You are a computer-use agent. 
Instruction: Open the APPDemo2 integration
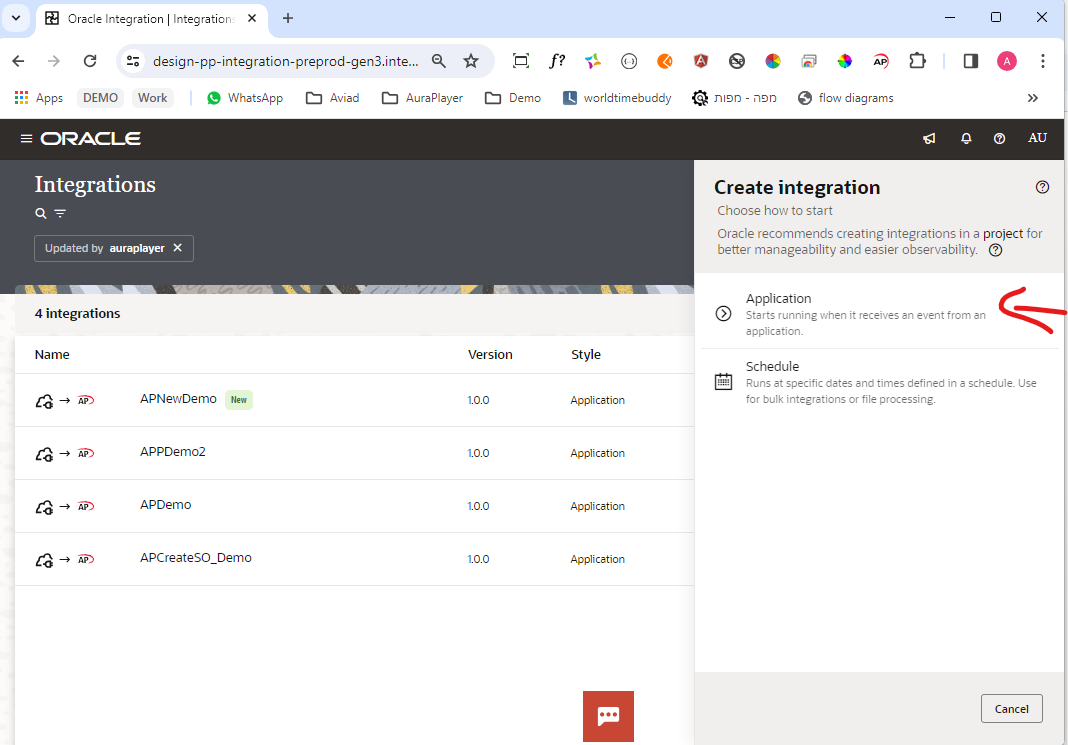coord(173,452)
